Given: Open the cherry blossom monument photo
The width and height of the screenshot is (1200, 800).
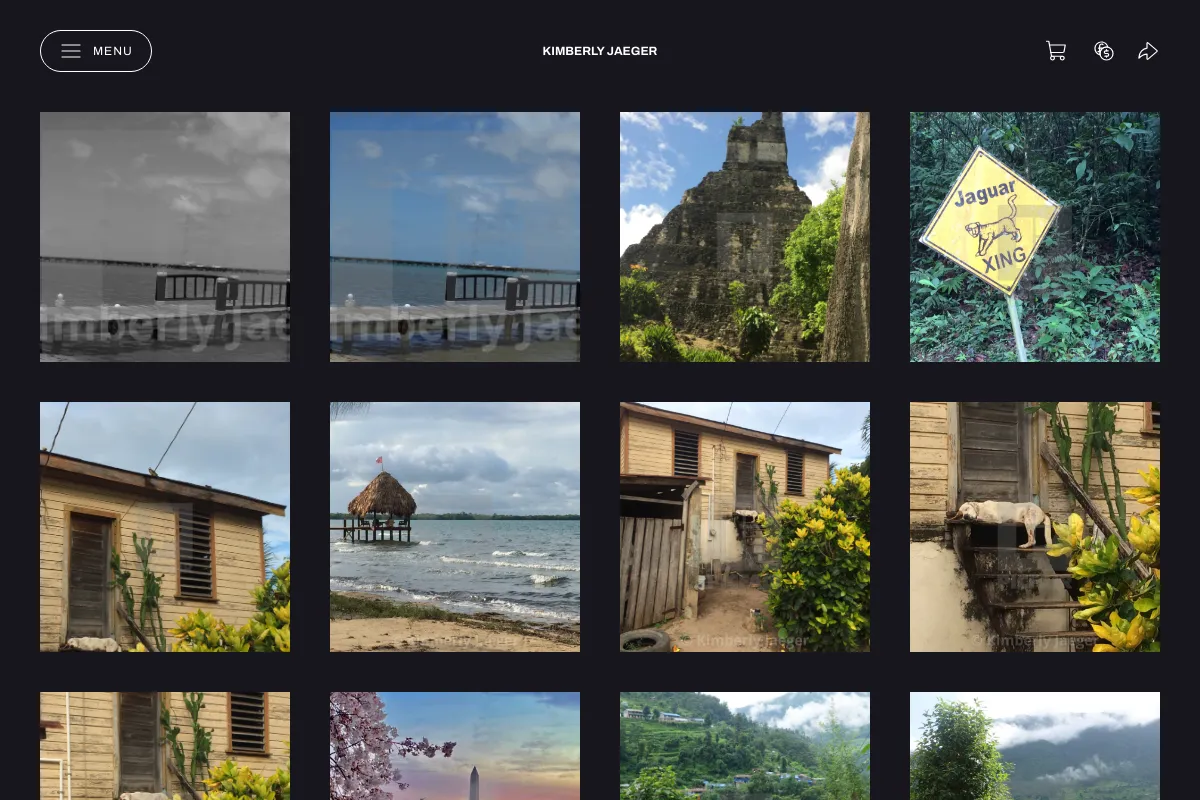Looking at the screenshot, I should [x=455, y=746].
